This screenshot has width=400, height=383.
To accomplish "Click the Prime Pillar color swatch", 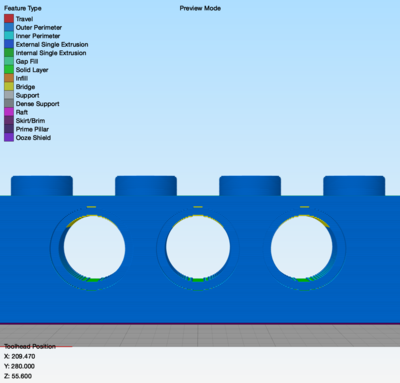I will 9,129.
